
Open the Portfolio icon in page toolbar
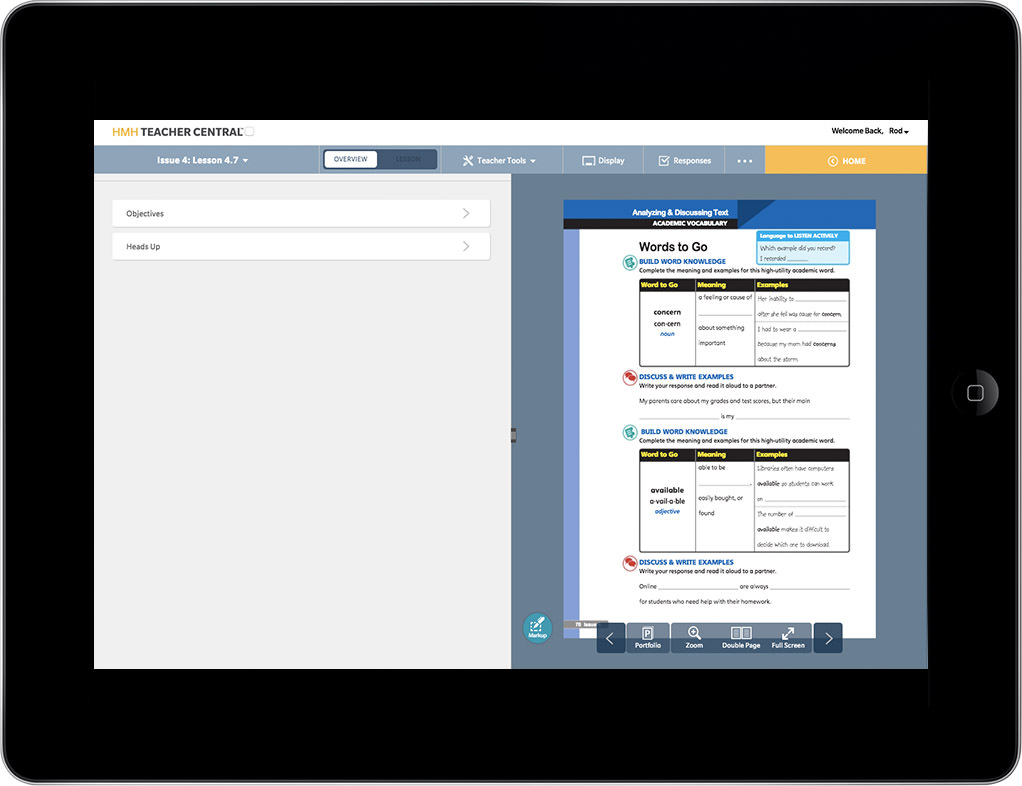coord(648,637)
